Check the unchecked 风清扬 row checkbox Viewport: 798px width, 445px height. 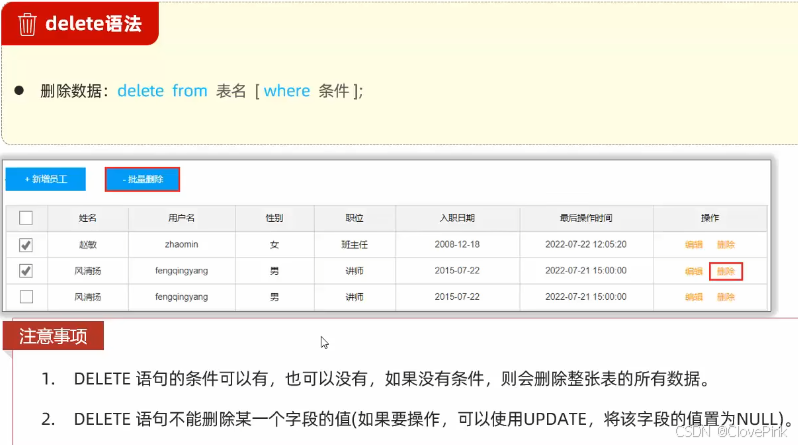click(26, 297)
